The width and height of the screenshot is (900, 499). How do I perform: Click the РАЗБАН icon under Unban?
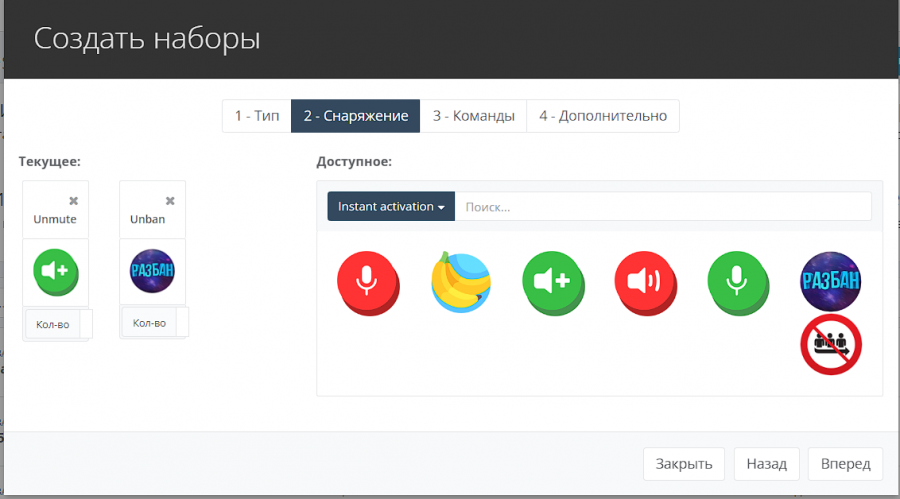point(153,271)
